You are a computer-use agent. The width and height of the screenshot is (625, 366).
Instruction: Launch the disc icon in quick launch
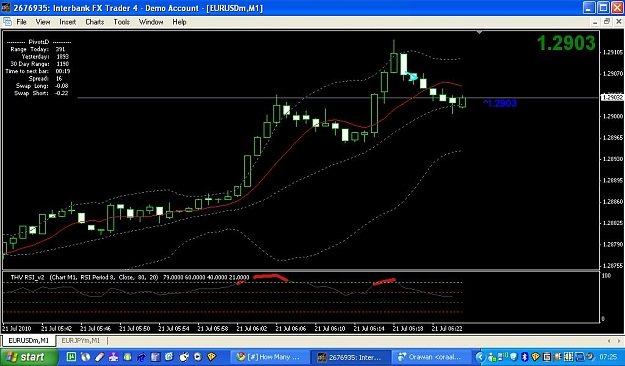click(85, 356)
